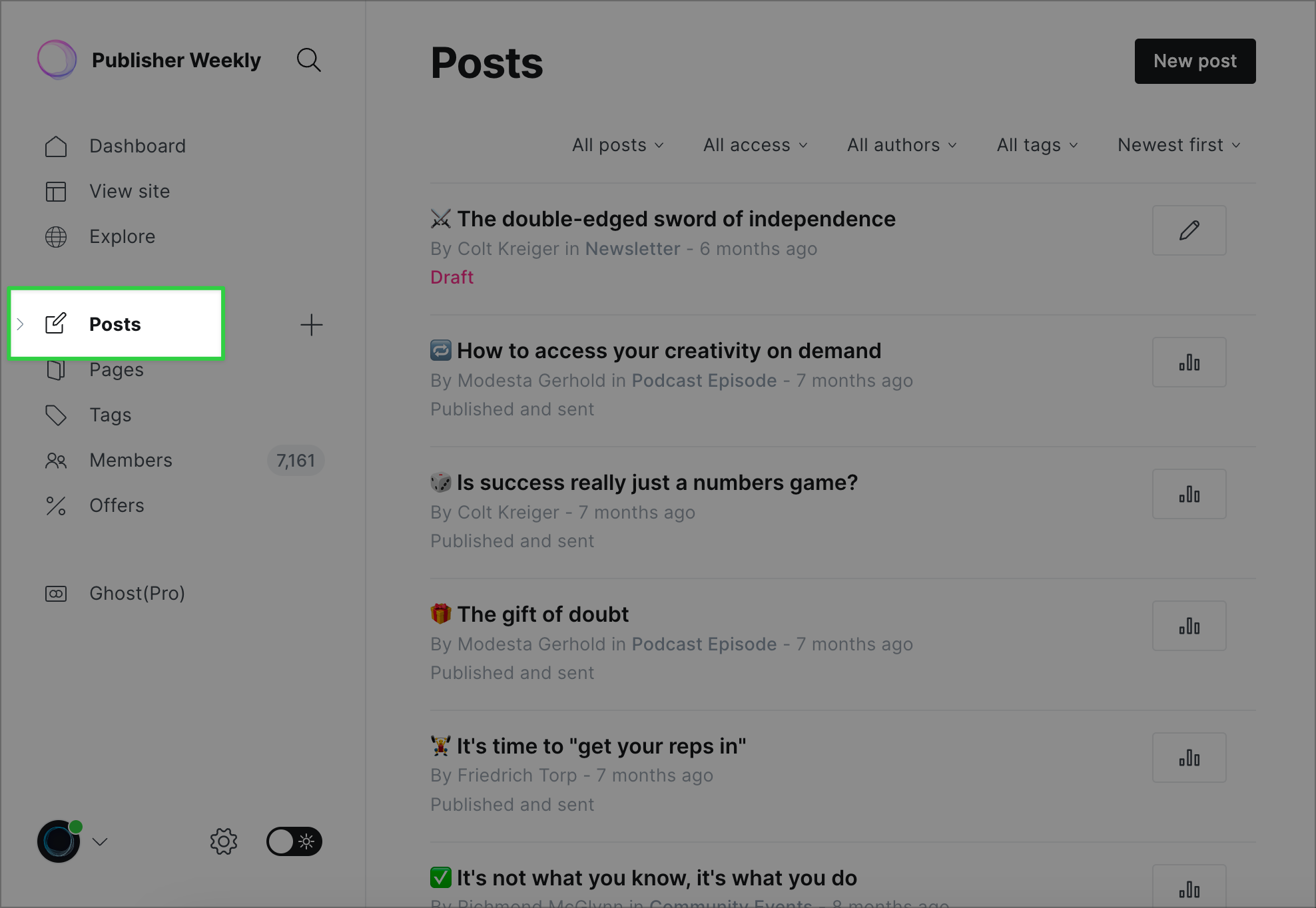Open analytics for Is success really just a numbers game
The image size is (1316, 908).
(x=1189, y=494)
